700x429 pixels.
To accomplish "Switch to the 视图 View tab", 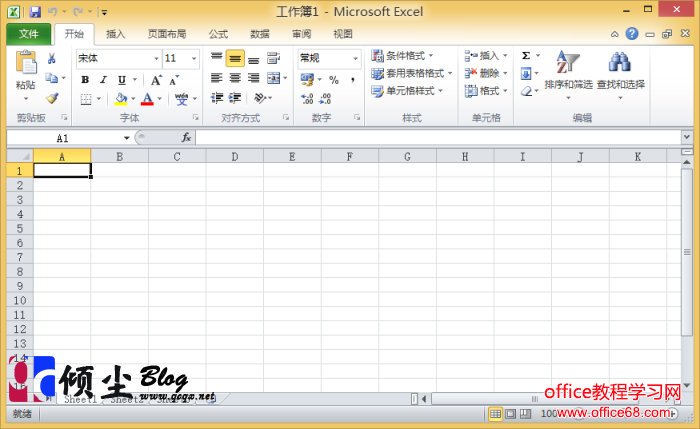I will [343, 34].
